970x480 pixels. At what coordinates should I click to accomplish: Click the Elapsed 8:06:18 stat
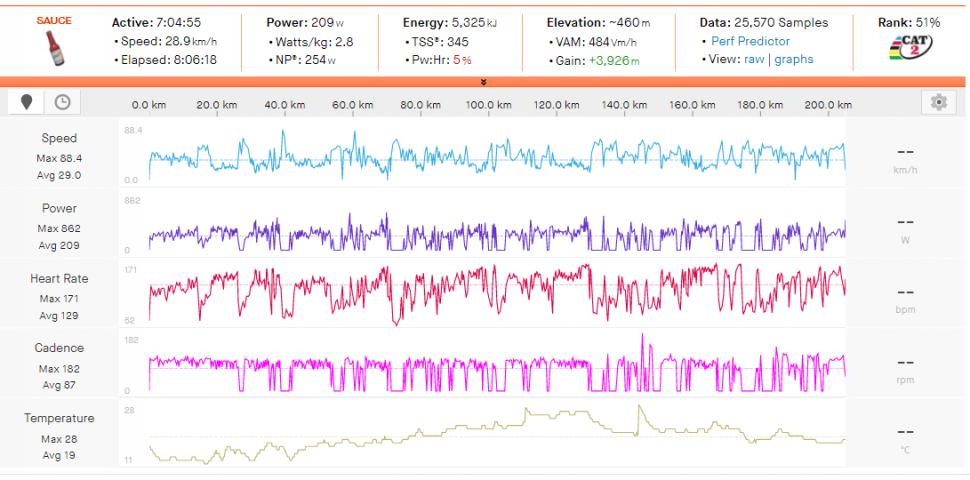point(169,60)
